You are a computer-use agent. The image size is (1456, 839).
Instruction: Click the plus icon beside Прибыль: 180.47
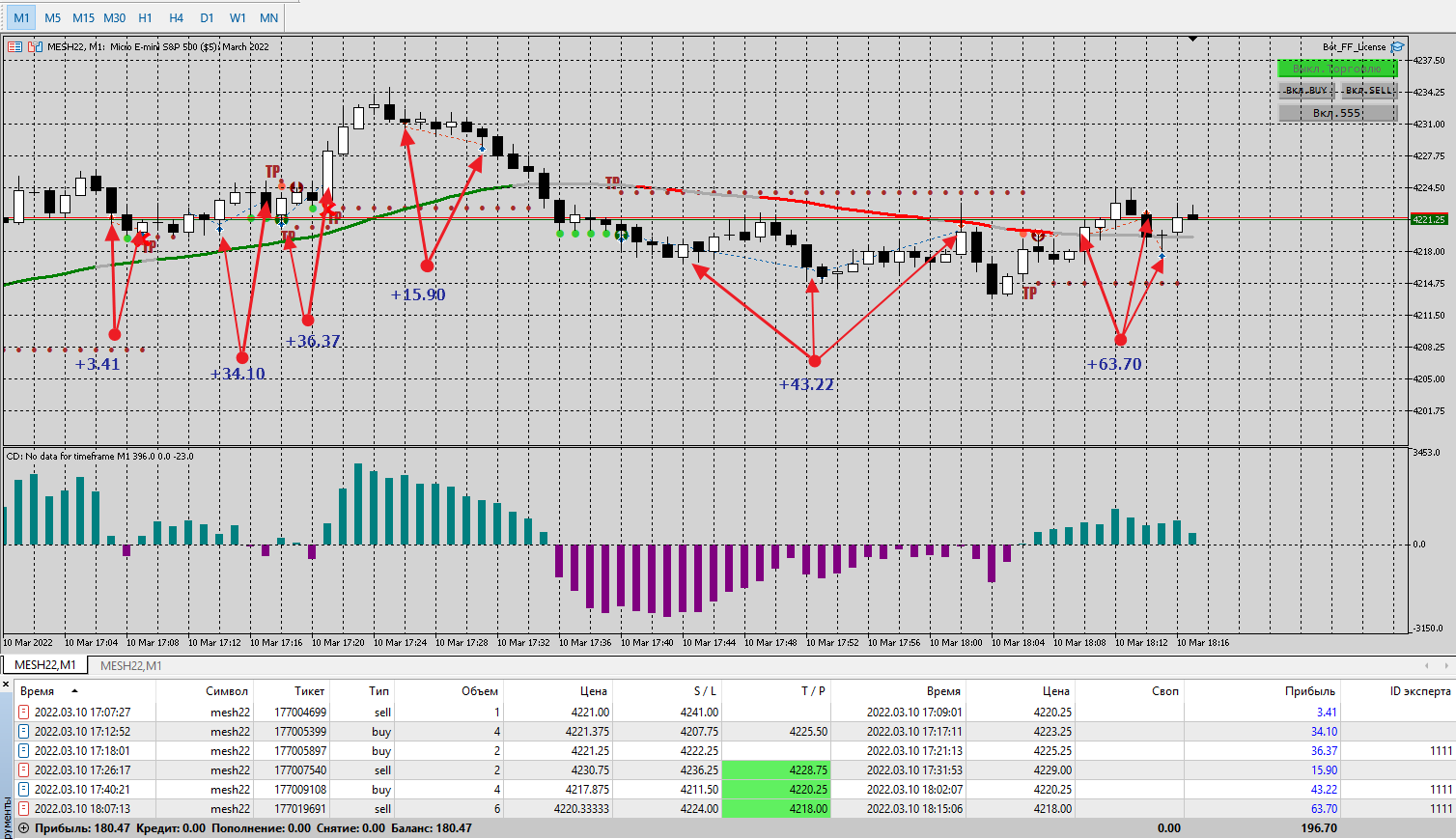[x=24, y=828]
